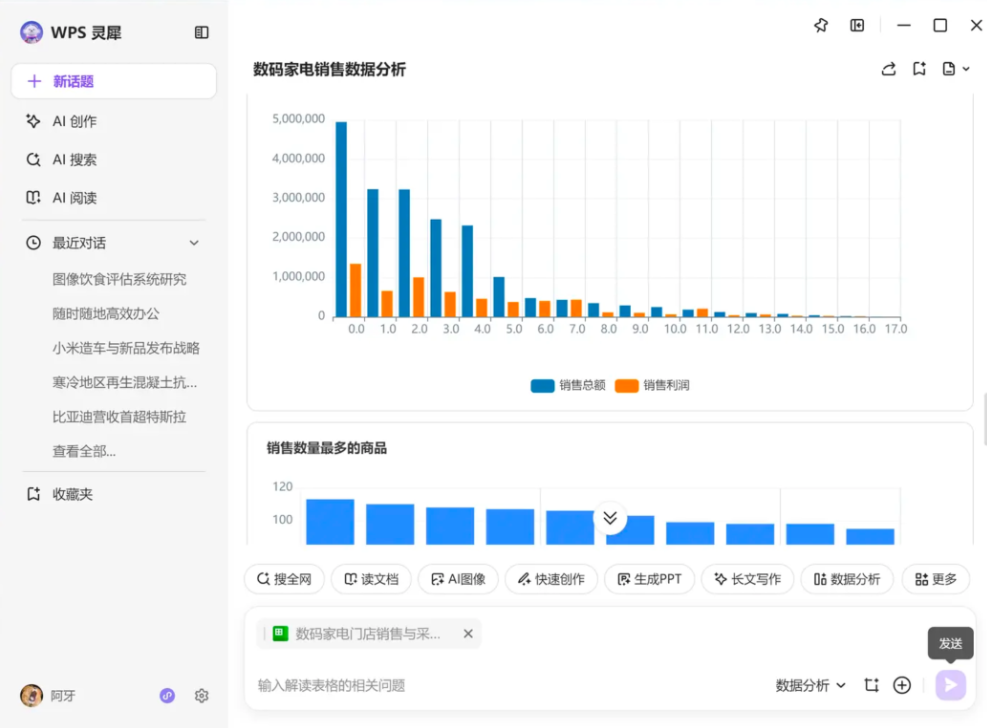Open conversation 图像饮食评估系统研究
This screenshot has height=728, width=987.
pyautogui.click(x=119, y=279)
